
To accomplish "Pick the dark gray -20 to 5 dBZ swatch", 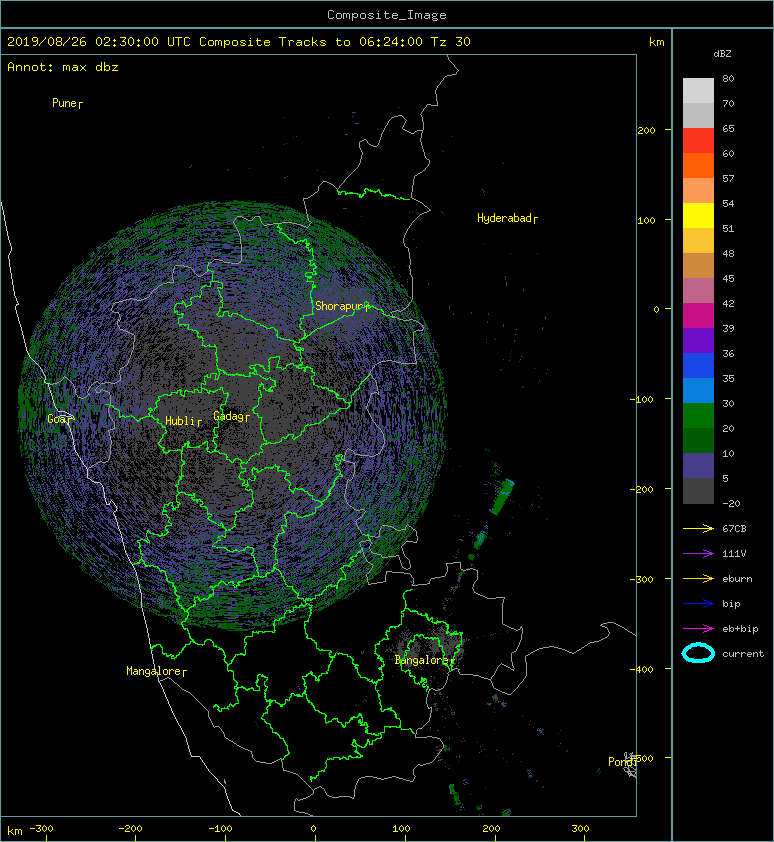I will pyautogui.click(x=698, y=491).
